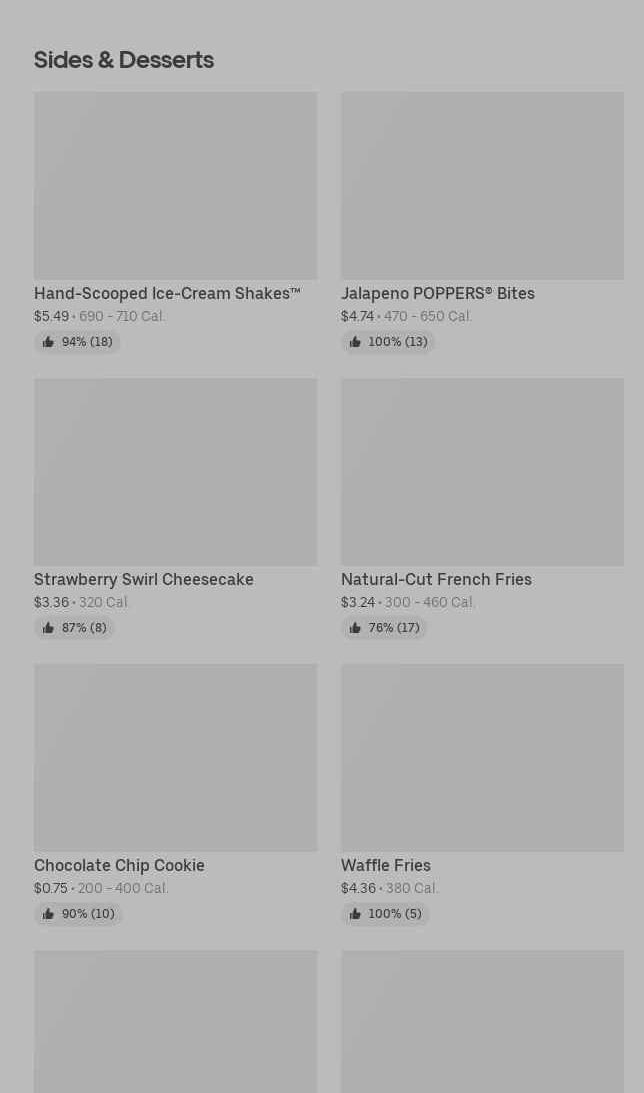Click thumbs-up icon under Jalapeno POPPERS Bites

coord(355,342)
